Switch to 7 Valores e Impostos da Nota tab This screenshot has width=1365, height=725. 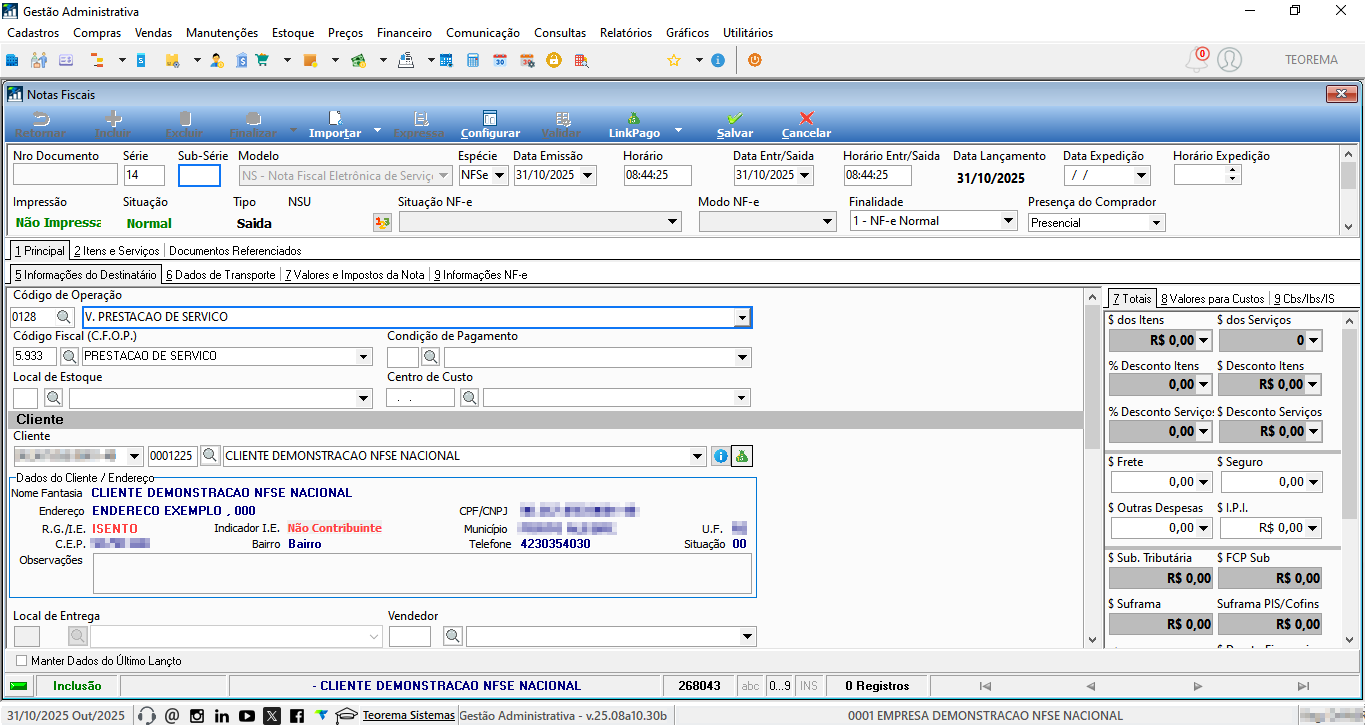coord(354,274)
